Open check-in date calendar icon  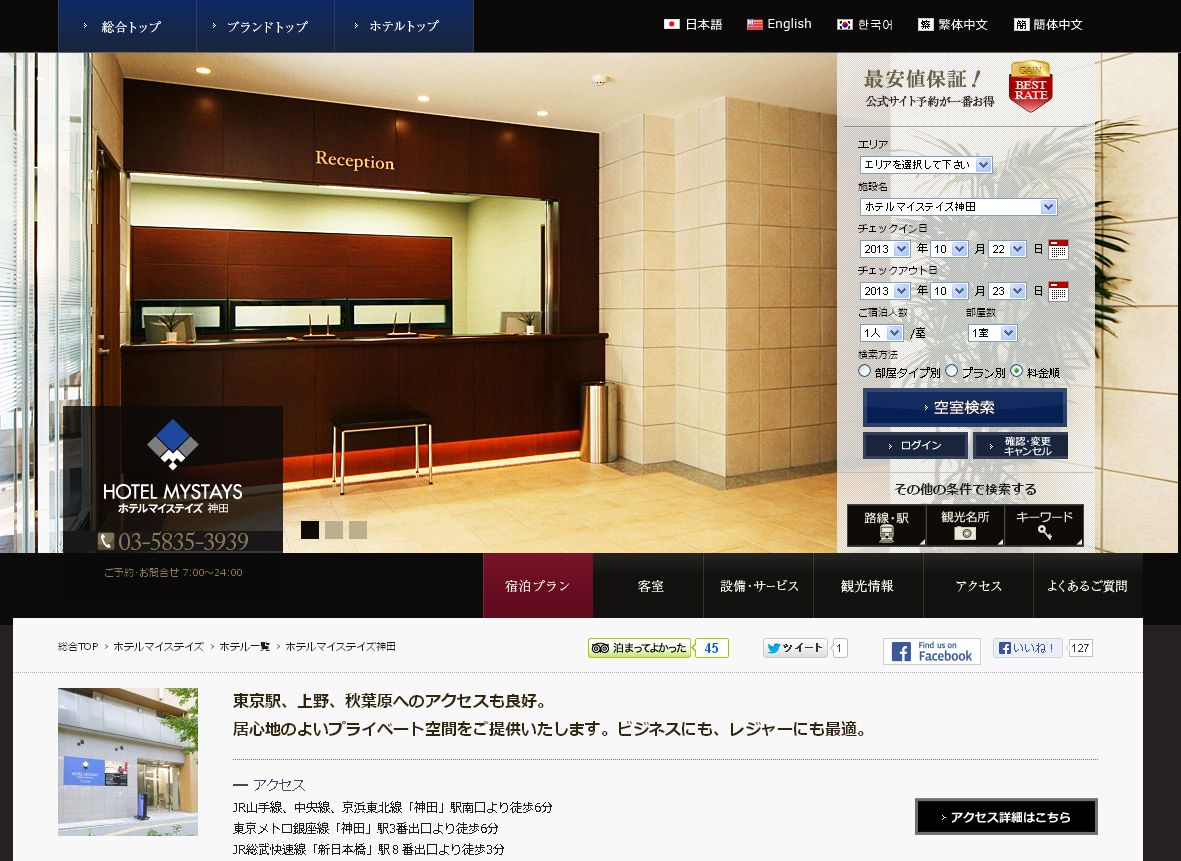click(x=1058, y=249)
